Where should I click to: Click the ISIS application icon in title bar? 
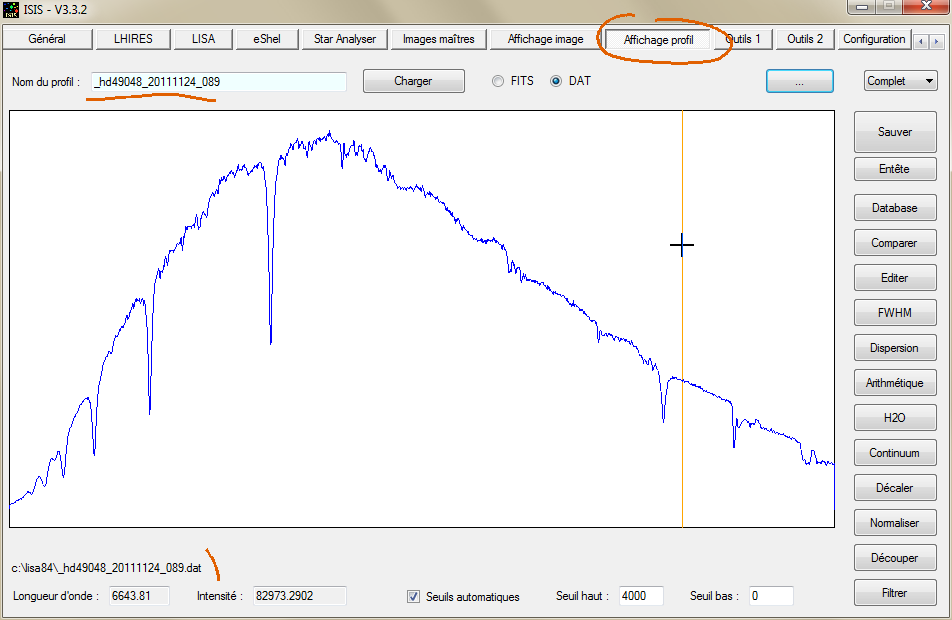pyautogui.click(x=12, y=9)
